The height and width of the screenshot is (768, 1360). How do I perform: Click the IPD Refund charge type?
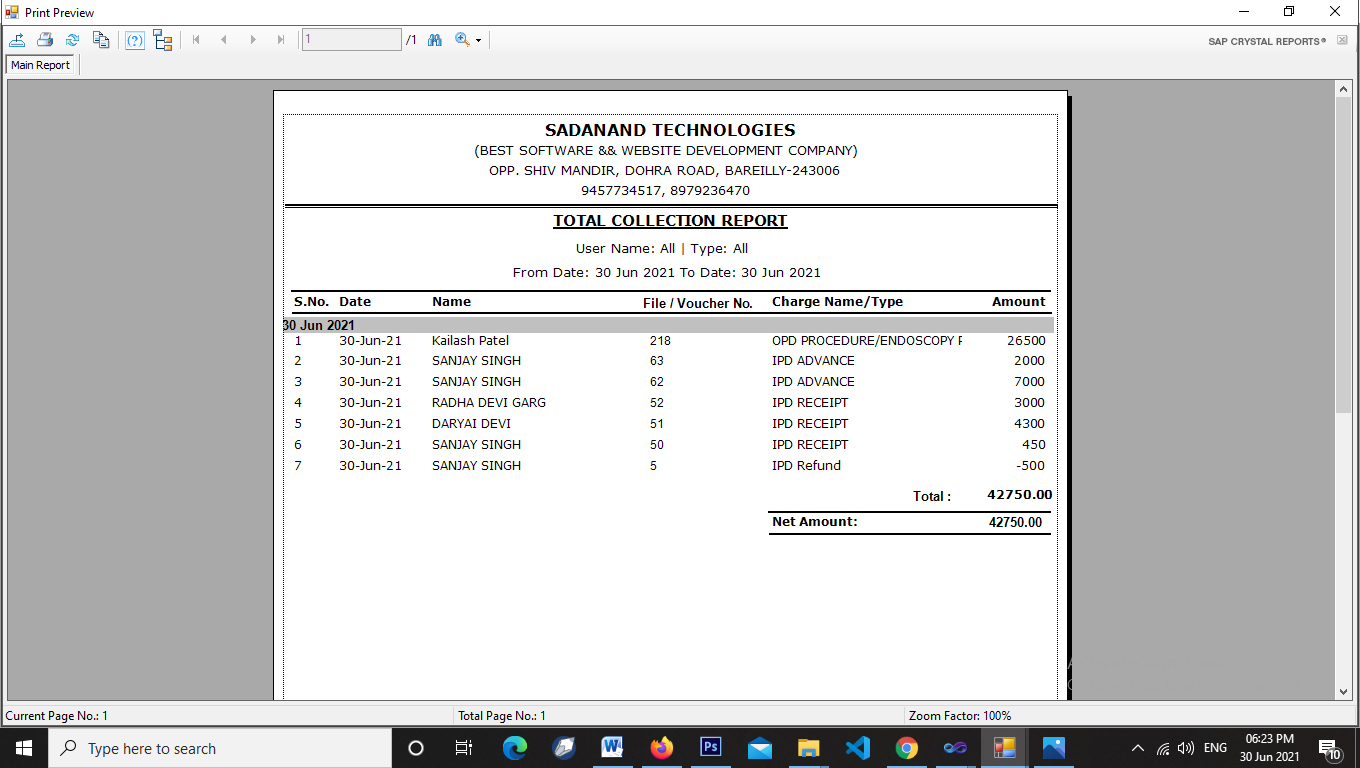click(806, 465)
